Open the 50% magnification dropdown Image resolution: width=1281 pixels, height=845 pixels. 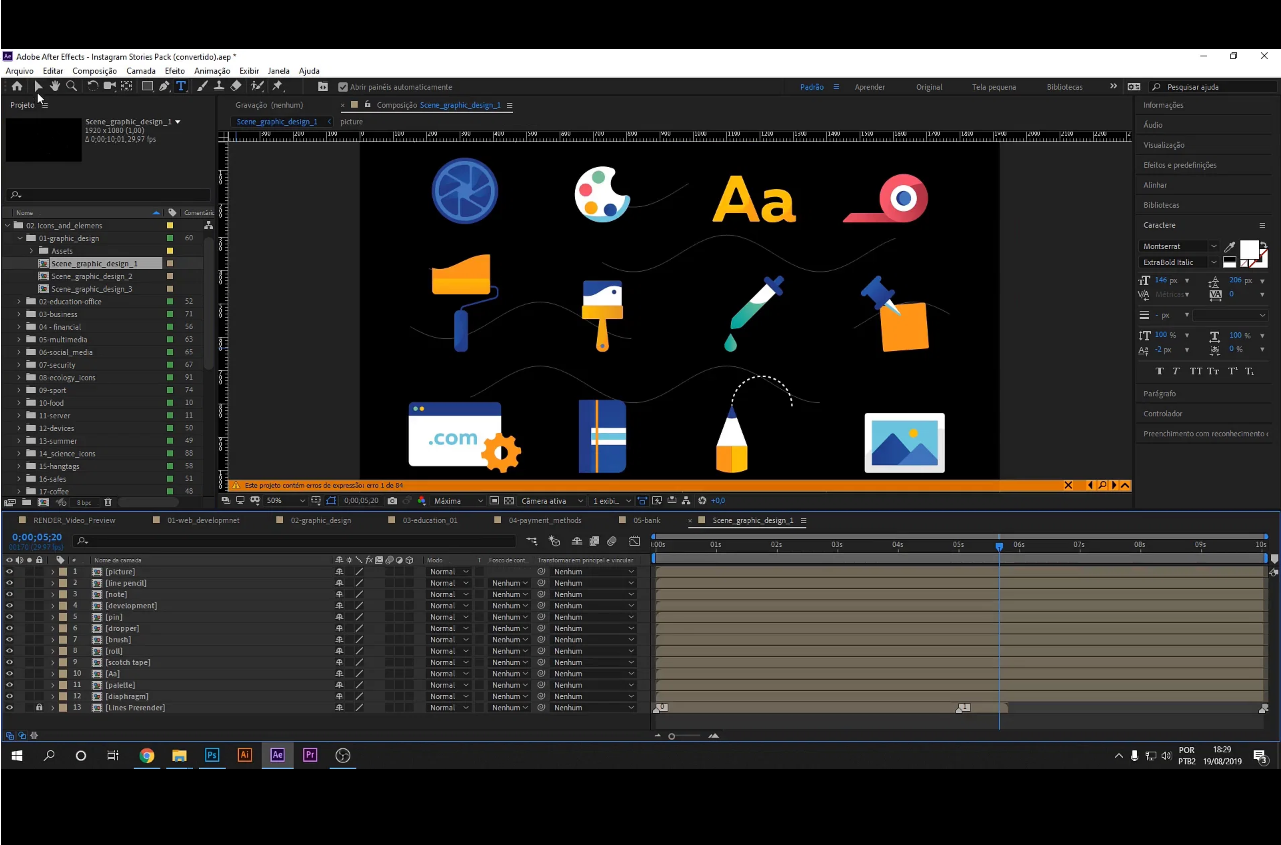(x=287, y=500)
